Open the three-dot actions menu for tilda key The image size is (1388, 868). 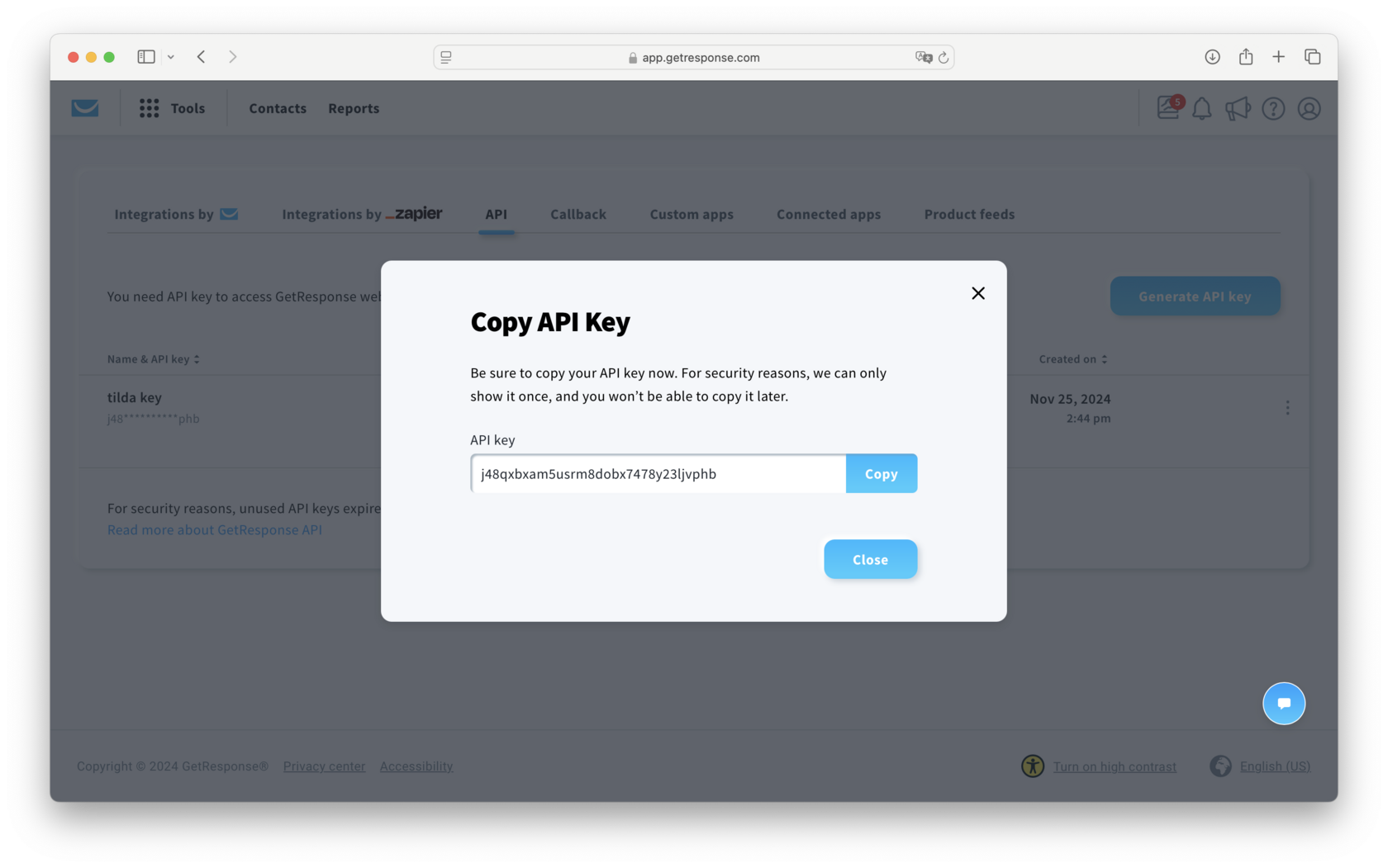pyautogui.click(x=1287, y=407)
